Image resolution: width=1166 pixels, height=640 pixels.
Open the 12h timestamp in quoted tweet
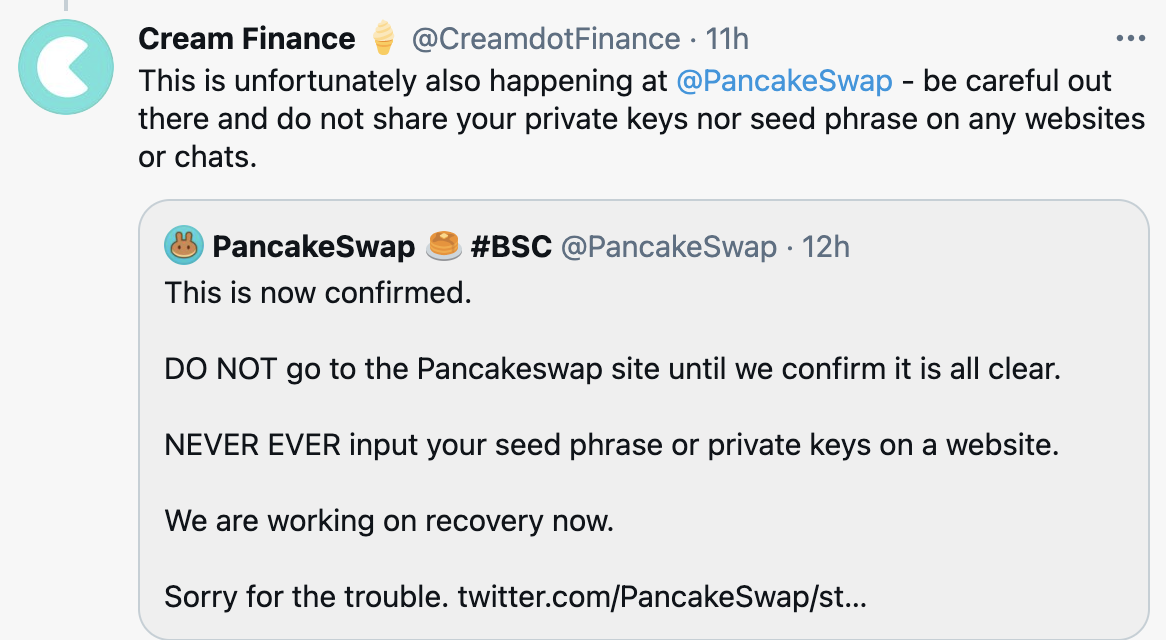click(825, 246)
